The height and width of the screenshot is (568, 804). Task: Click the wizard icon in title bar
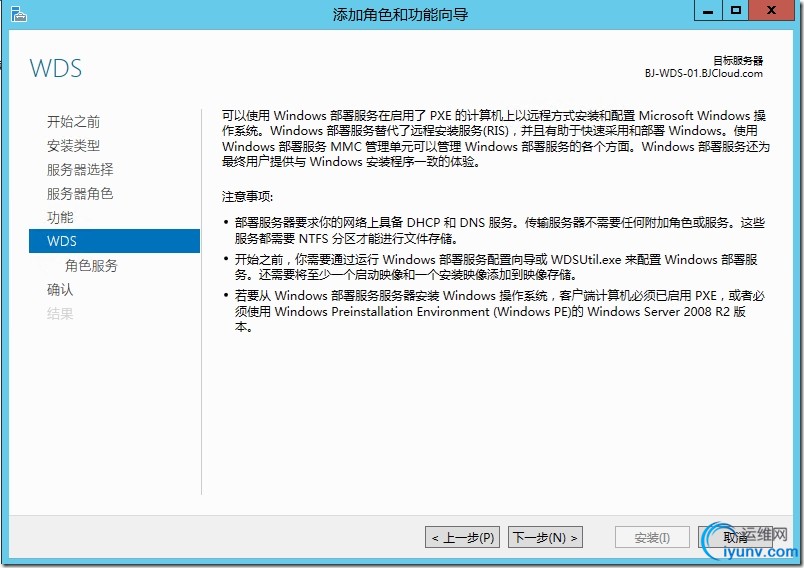[x=18, y=14]
